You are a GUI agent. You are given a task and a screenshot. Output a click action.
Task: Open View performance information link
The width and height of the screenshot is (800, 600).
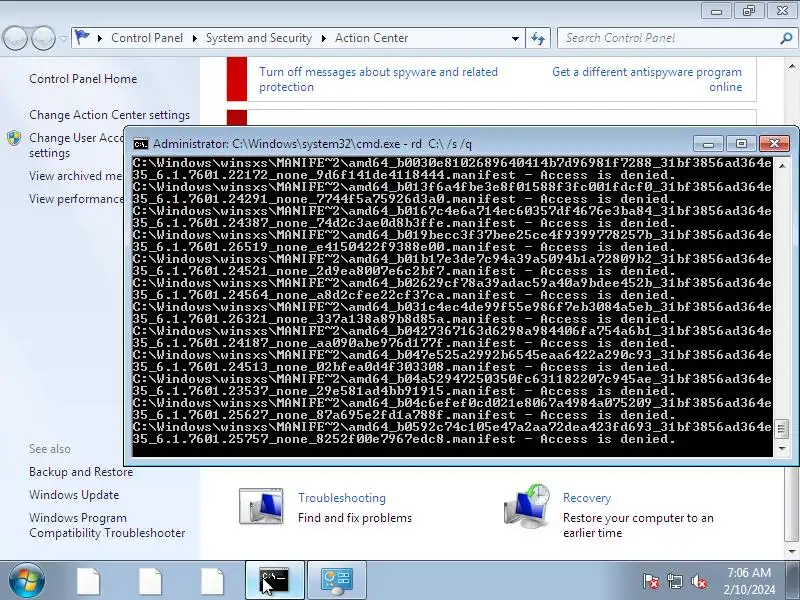pyautogui.click(x=77, y=198)
